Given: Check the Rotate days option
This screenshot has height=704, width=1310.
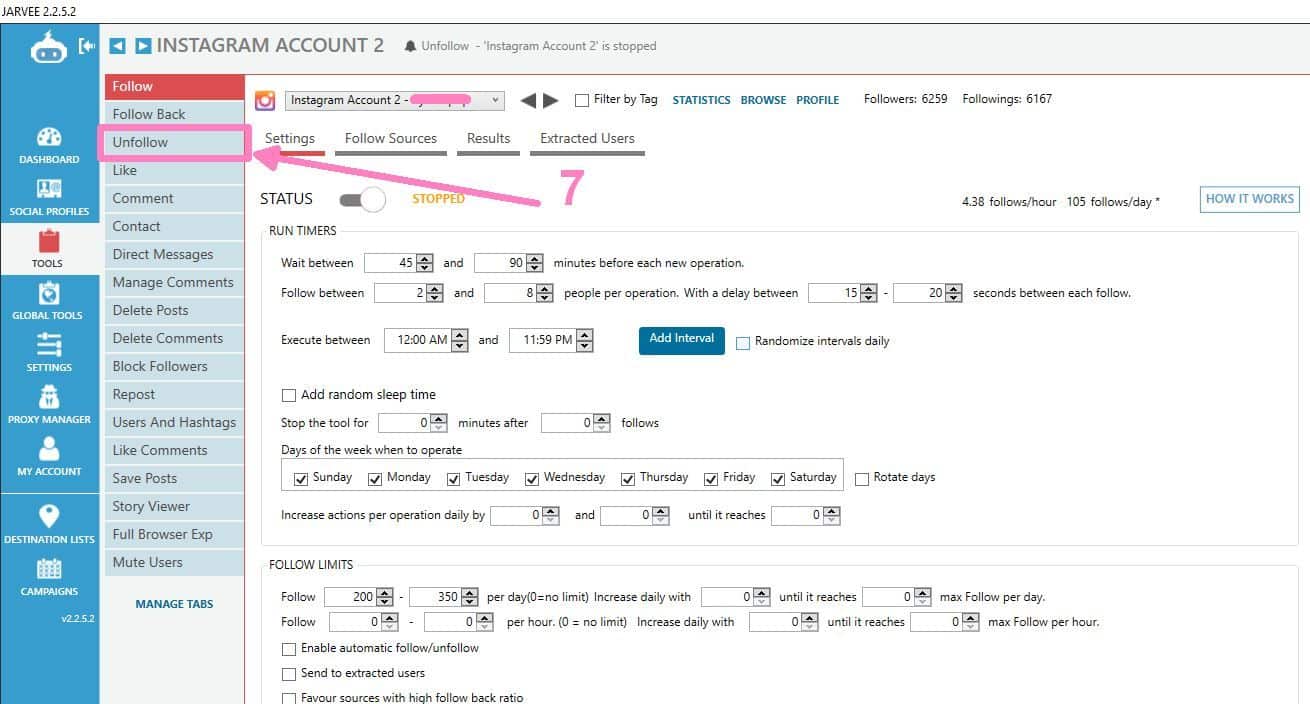Looking at the screenshot, I should pos(862,479).
